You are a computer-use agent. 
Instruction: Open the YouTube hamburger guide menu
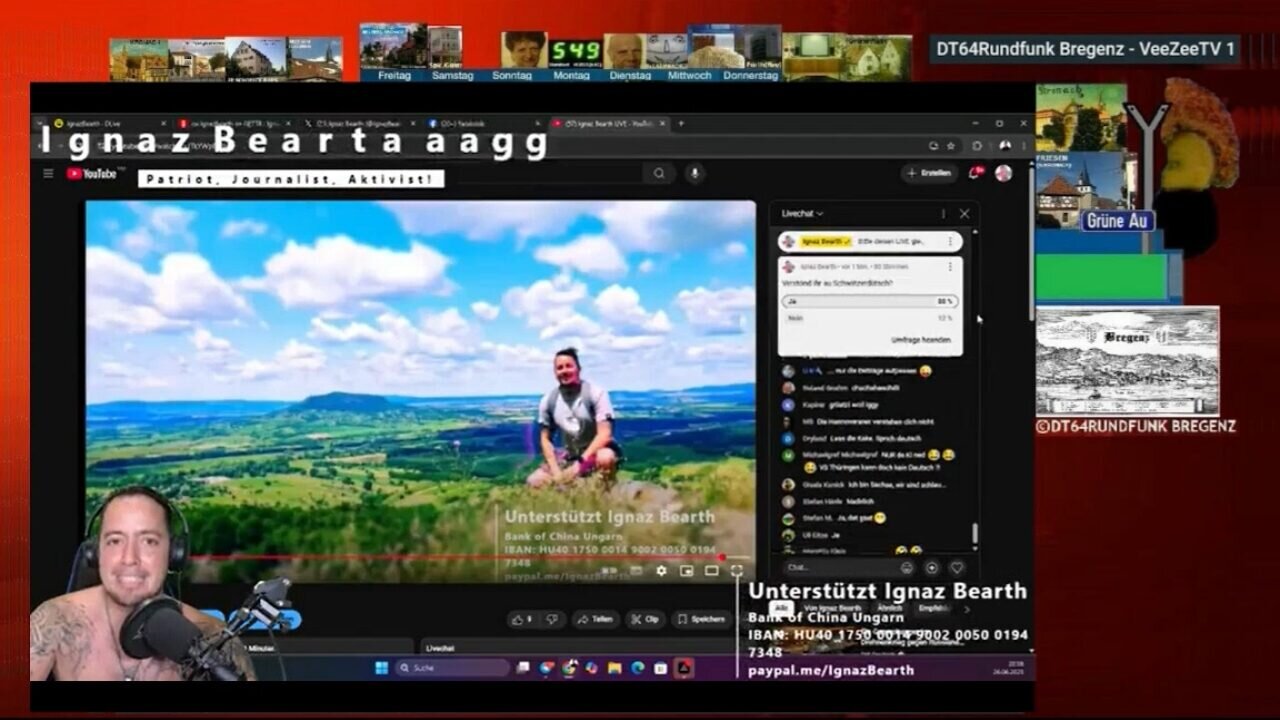[x=48, y=174]
